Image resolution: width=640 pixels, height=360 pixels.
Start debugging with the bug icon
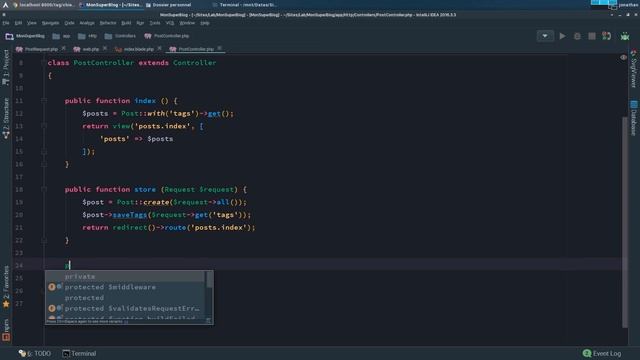[x=577, y=36]
